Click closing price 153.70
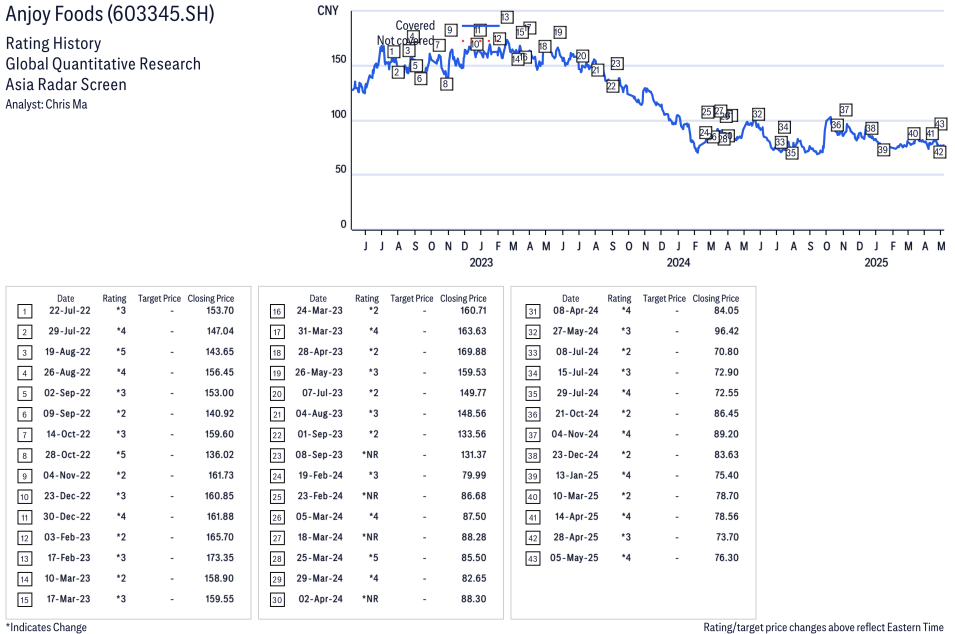 click(220, 311)
